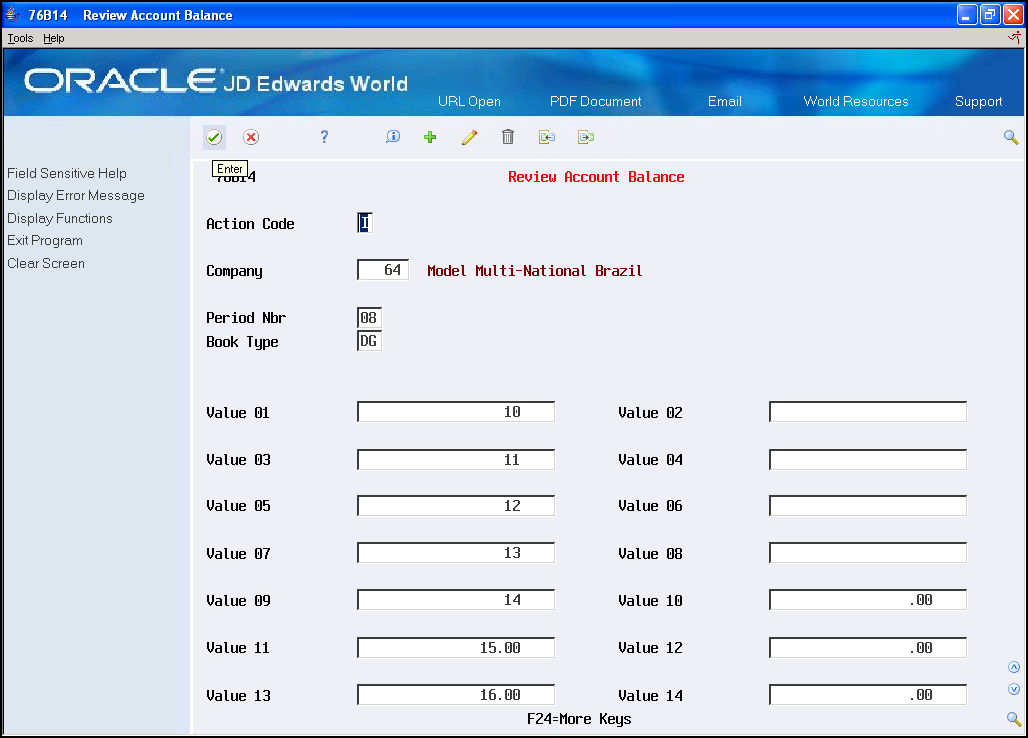Click the Period Nbr field
Image resolution: width=1028 pixels, height=738 pixels.
coord(369,318)
